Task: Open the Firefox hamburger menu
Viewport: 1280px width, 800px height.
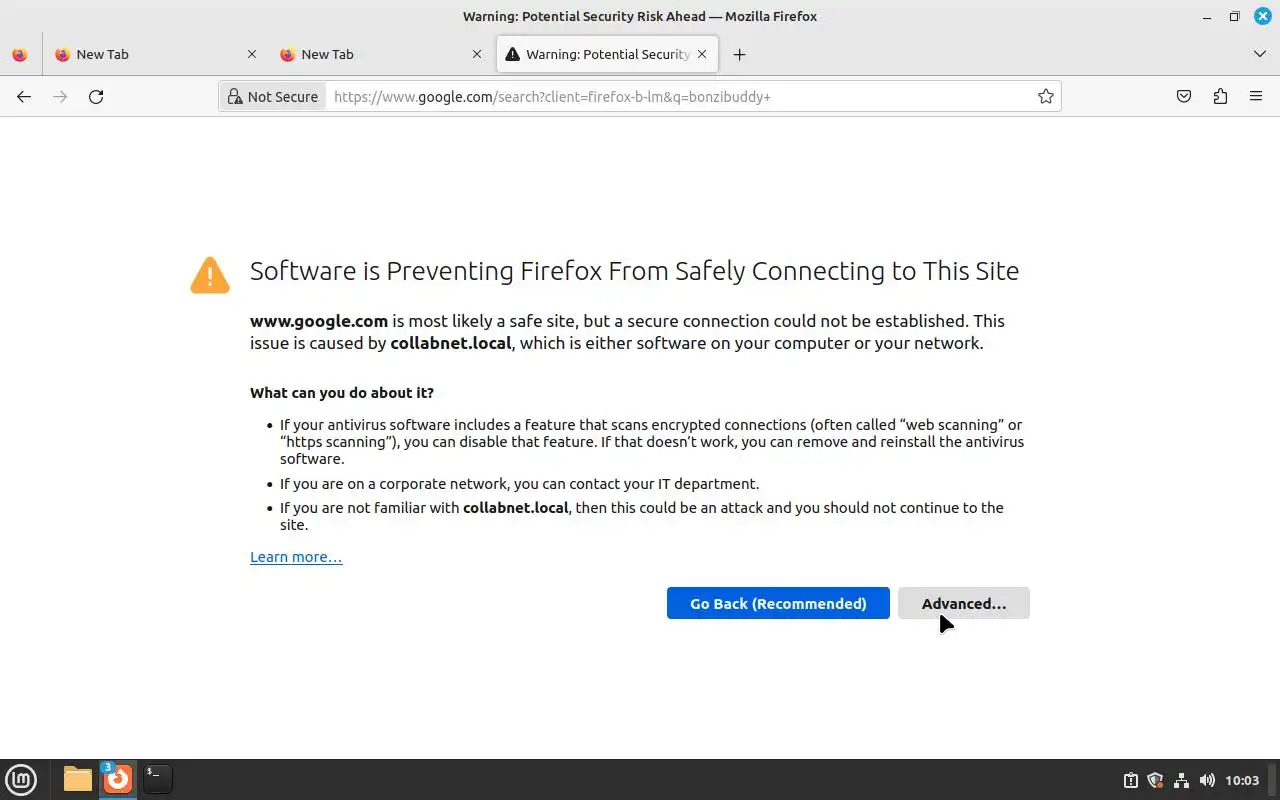Action: [1256, 97]
